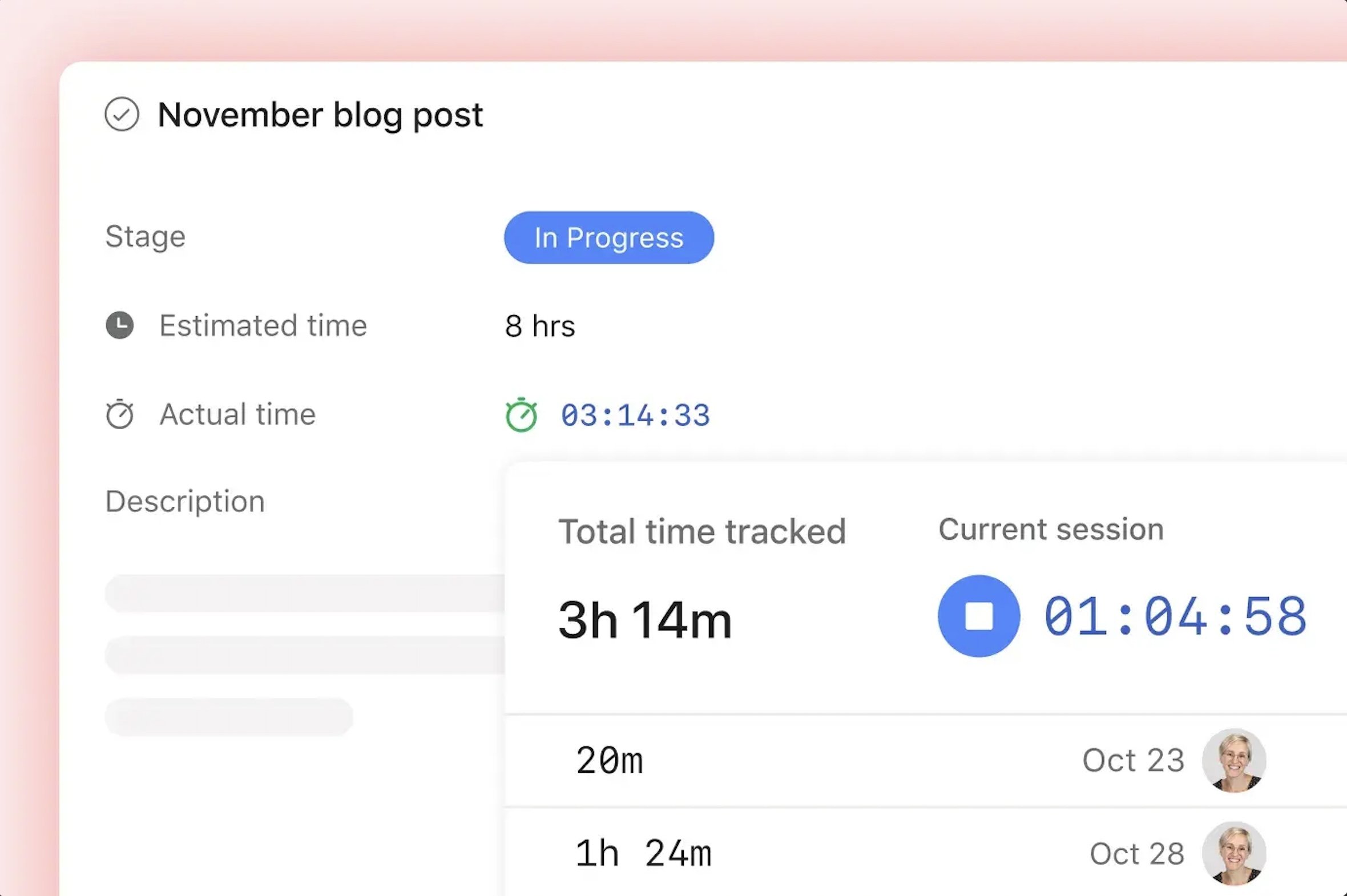Click the green running timer stopwatch icon
Screen dimensions: 1347x896
[x=522, y=415]
